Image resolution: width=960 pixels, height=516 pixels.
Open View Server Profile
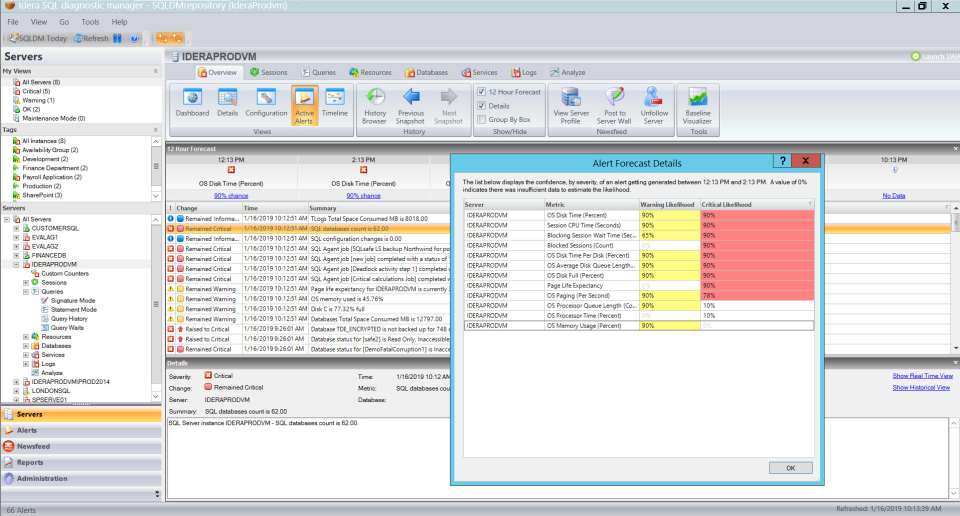(571, 106)
